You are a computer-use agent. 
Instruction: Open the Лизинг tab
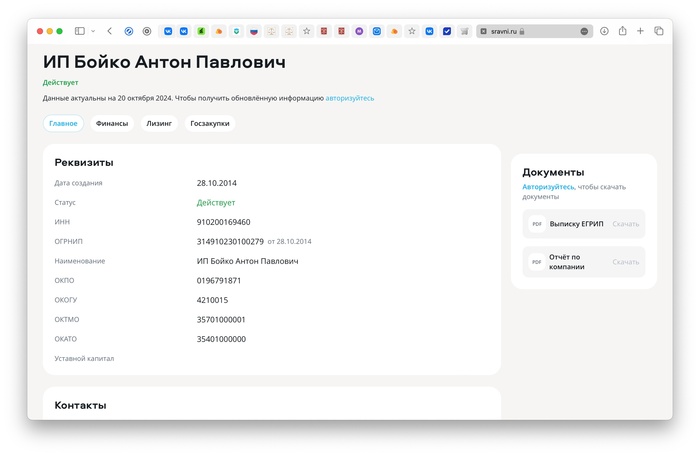pyautogui.click(x=159, y=124)
